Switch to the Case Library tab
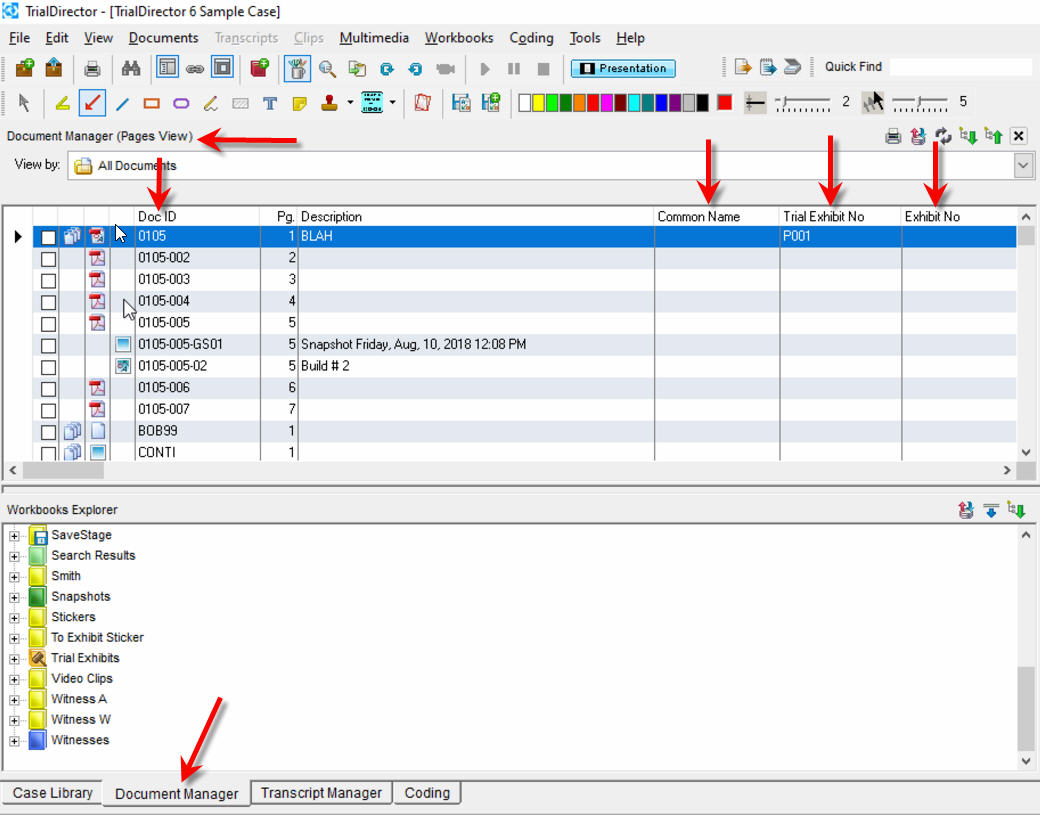This screenshot has height=815, width=1040. (x=52, y=793)
